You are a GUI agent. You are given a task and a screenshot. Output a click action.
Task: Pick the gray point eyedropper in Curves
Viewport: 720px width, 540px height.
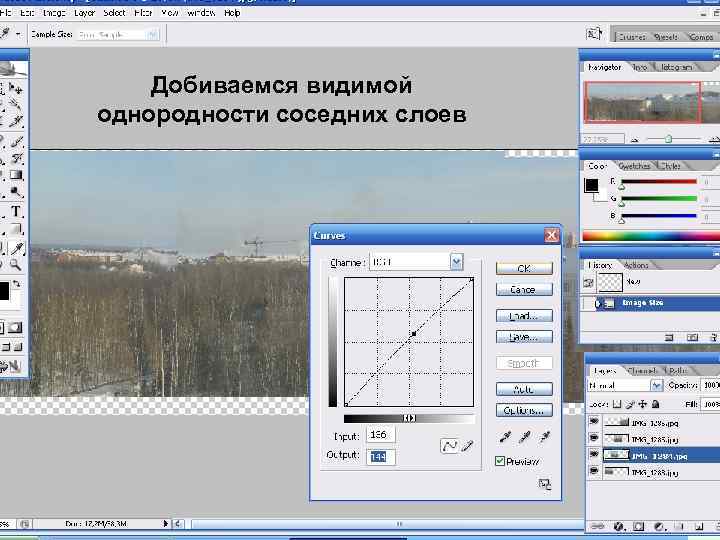click(525, 437)
